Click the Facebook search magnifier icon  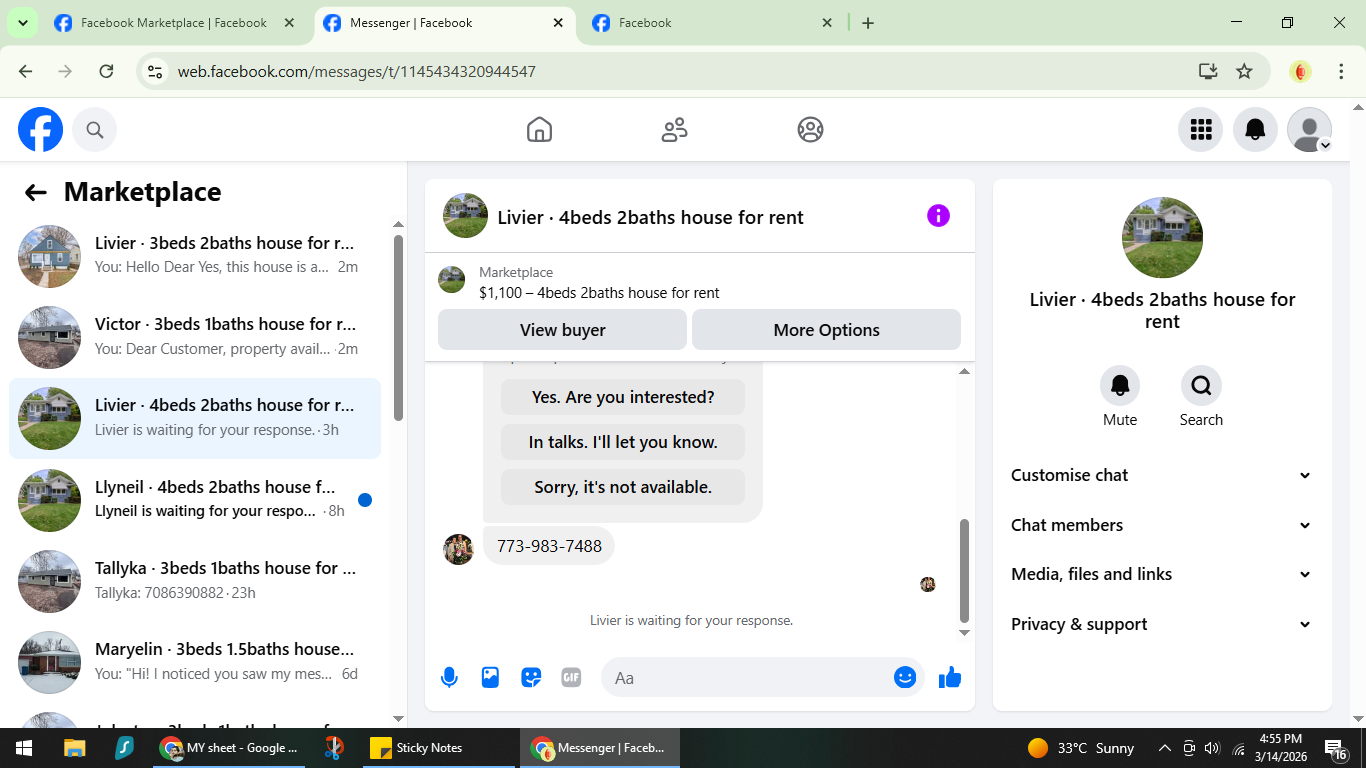tap(95, 130)
